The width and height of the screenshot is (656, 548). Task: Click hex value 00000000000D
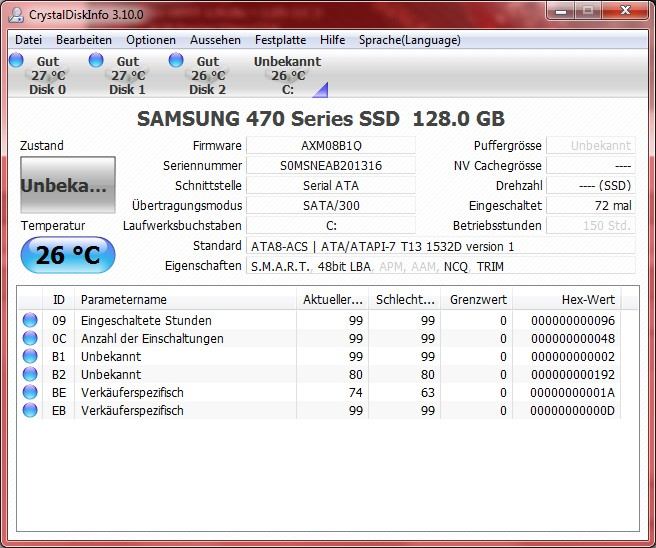click(x=572, y=410)
